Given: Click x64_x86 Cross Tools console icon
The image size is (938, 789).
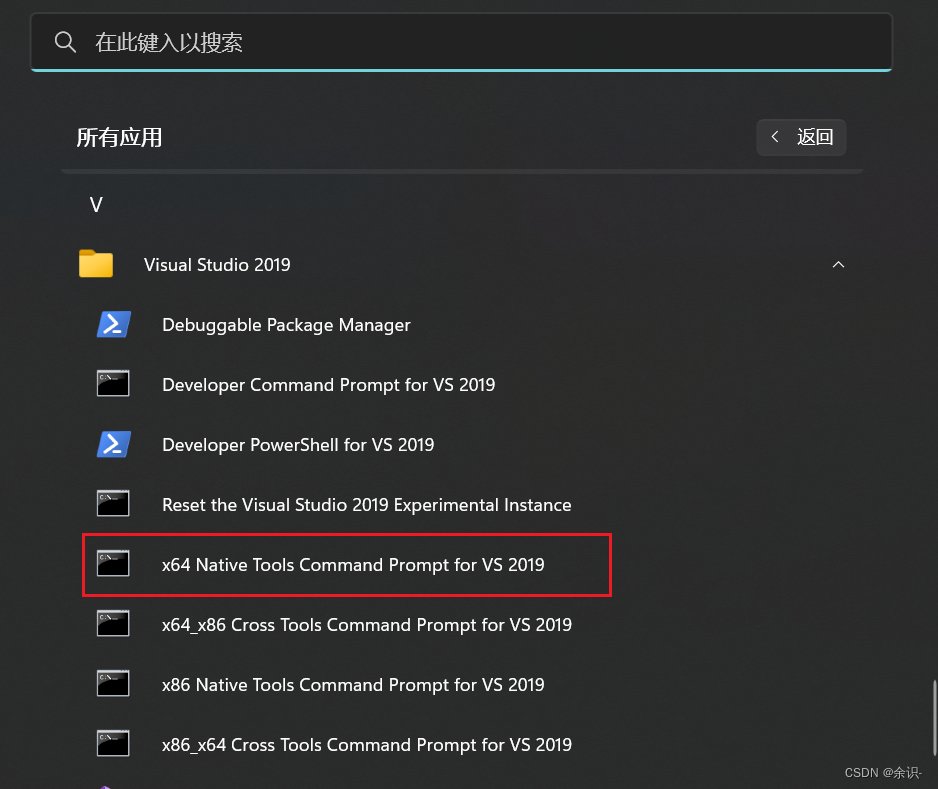Looking at the screenshot, I should coord(113,623).
